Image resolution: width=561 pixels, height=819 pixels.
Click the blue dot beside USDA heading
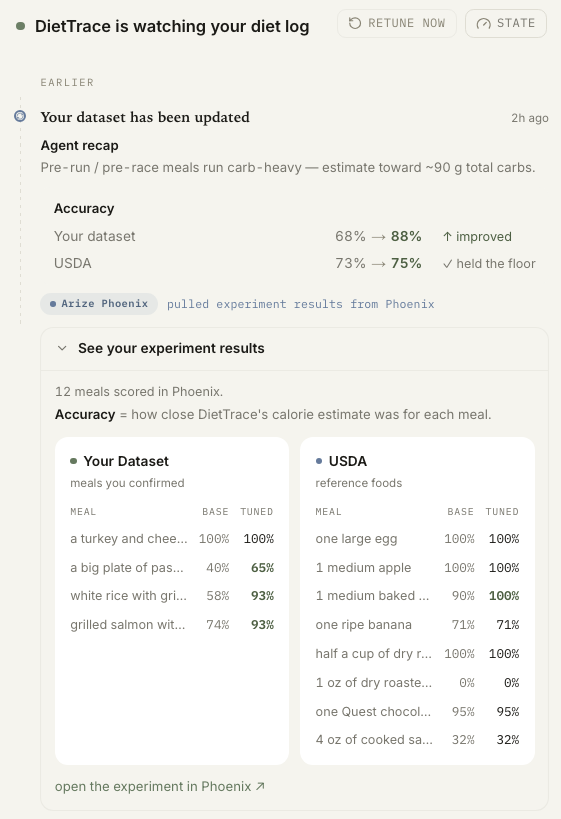coord(319,461)
